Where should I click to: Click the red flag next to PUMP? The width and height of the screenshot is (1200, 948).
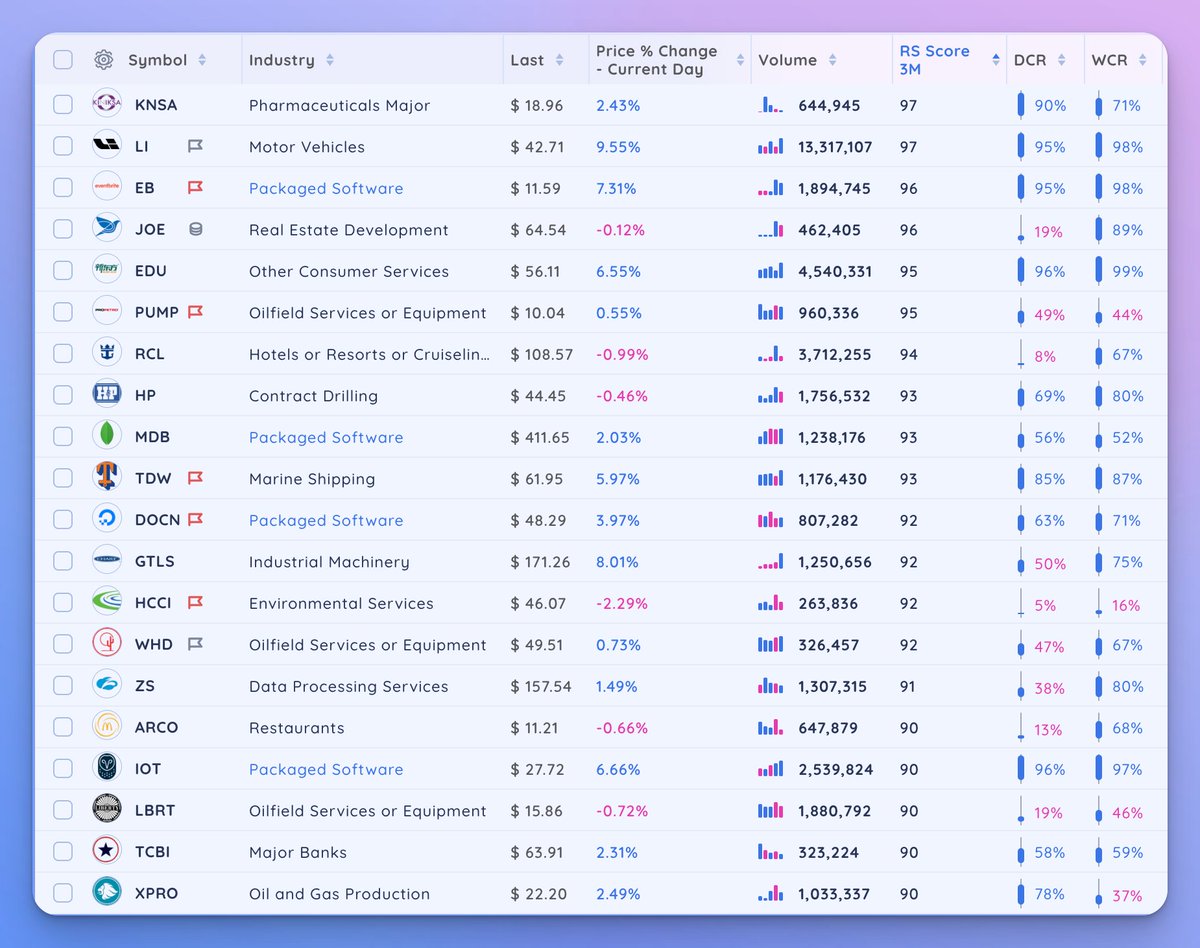click(x=195, y=312)
